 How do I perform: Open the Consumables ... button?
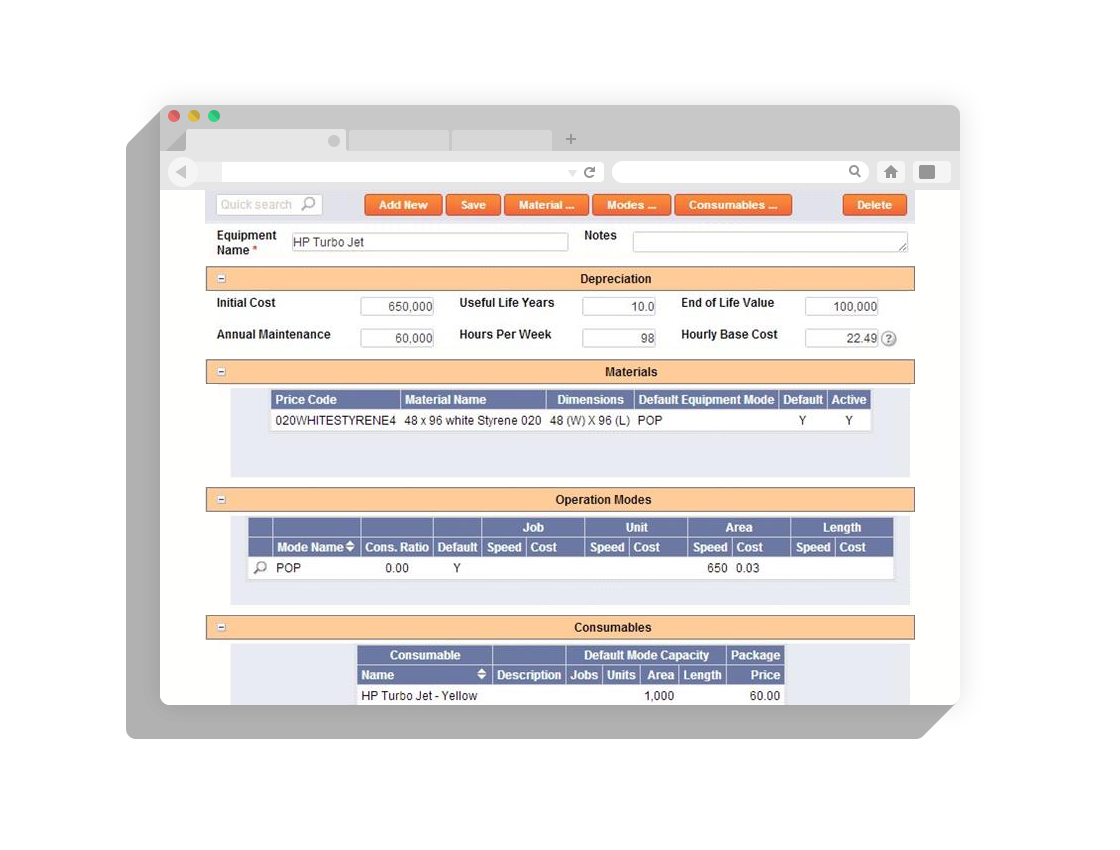733,205
